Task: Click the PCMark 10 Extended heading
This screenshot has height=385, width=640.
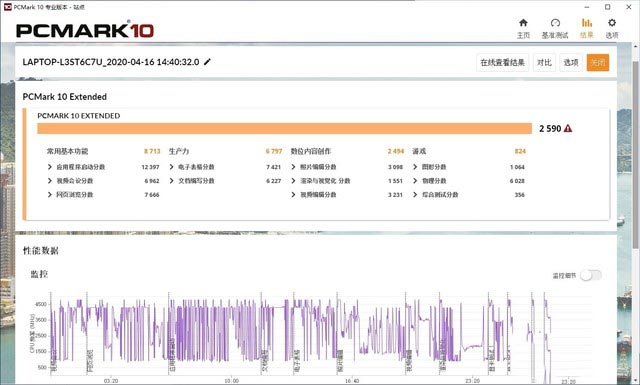Action: pos(64,97)
